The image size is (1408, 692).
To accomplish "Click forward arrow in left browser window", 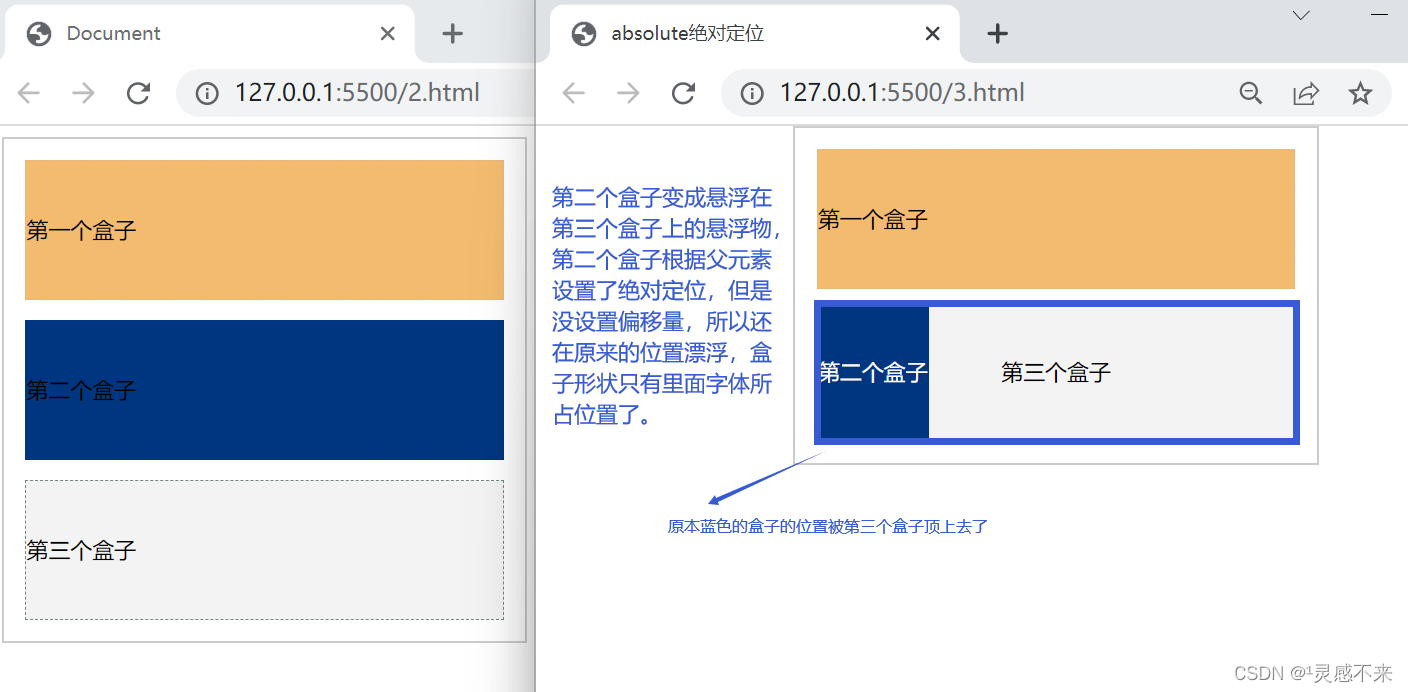I will coord(83,93).
